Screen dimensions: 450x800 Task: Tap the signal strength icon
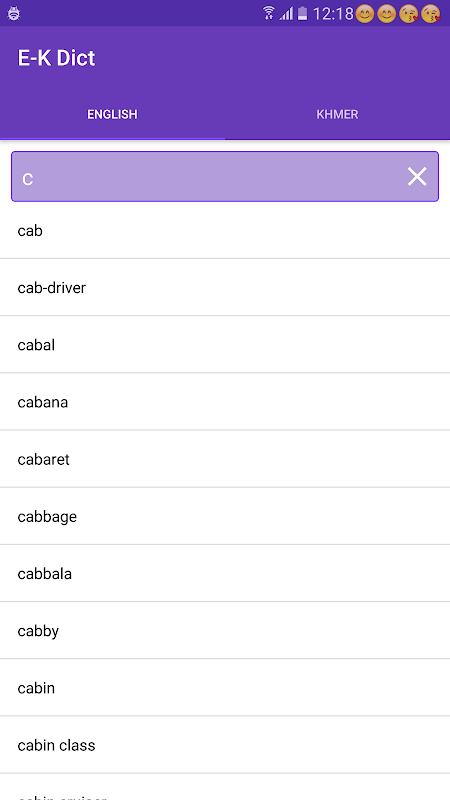click(286, 14)
